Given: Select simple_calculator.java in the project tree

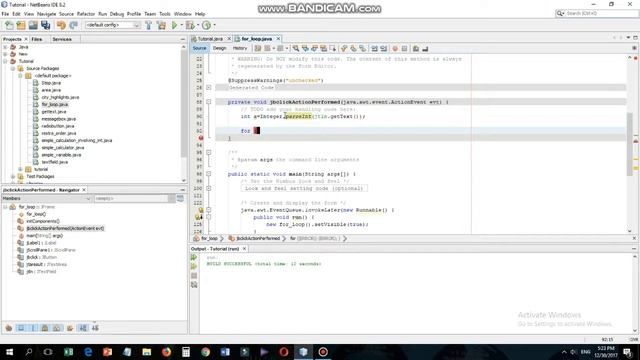Looking at the screenshot, I should point(63,148).
